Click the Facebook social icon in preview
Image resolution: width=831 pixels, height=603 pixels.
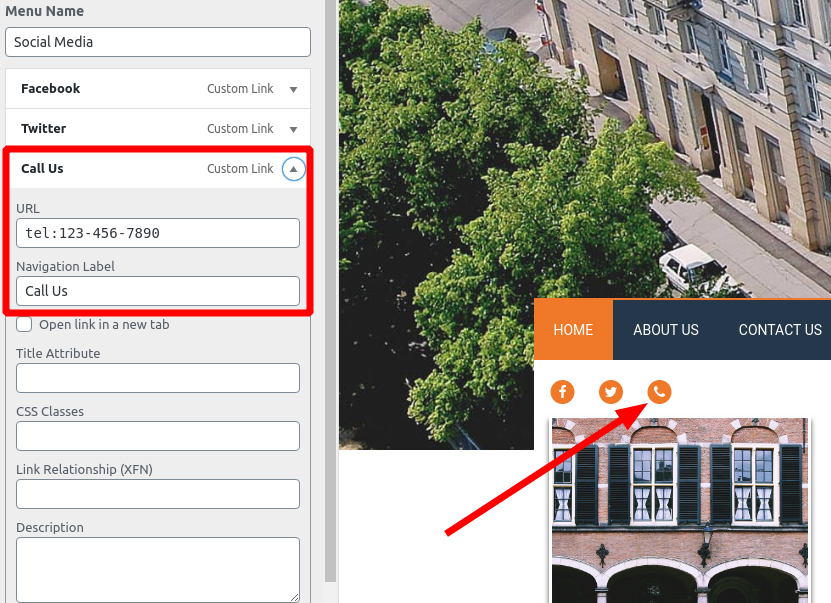pos(562,392)
